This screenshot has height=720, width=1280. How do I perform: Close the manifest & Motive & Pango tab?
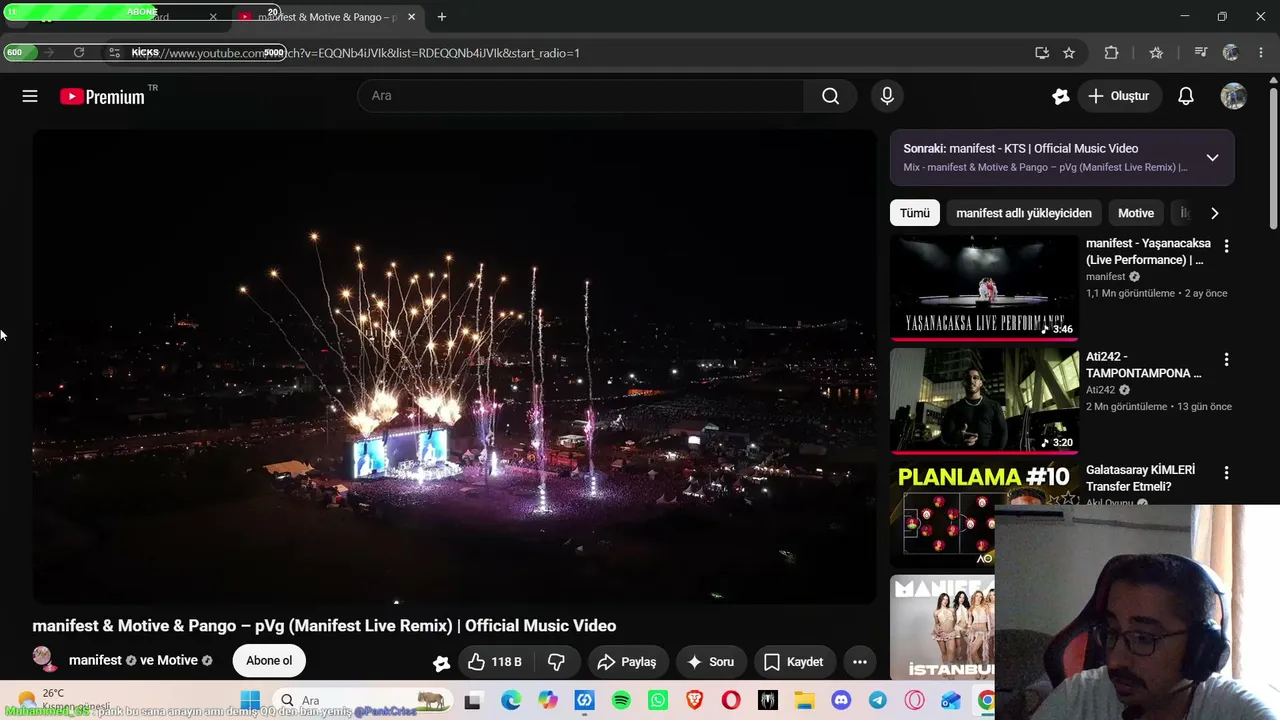411,17
